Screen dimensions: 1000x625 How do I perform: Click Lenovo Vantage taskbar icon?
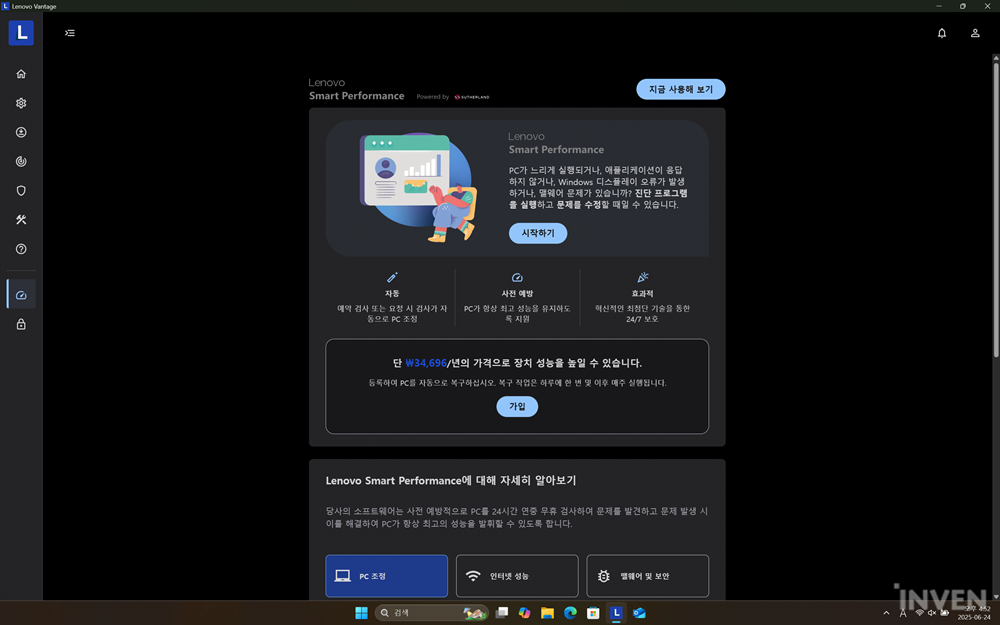pyautogui.click(x=616, y=613)
